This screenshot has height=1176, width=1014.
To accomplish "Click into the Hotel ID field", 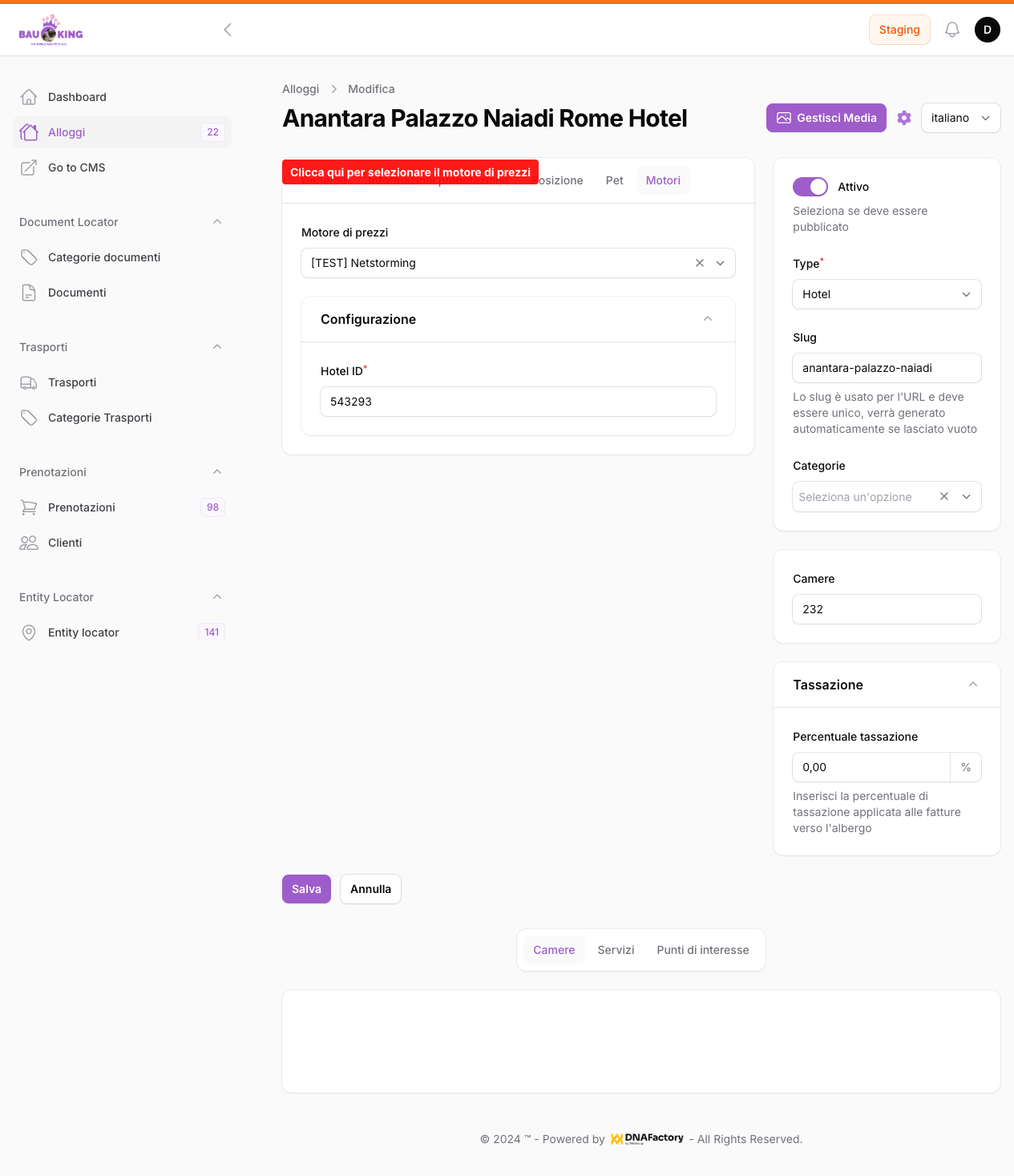I will 518,402.
